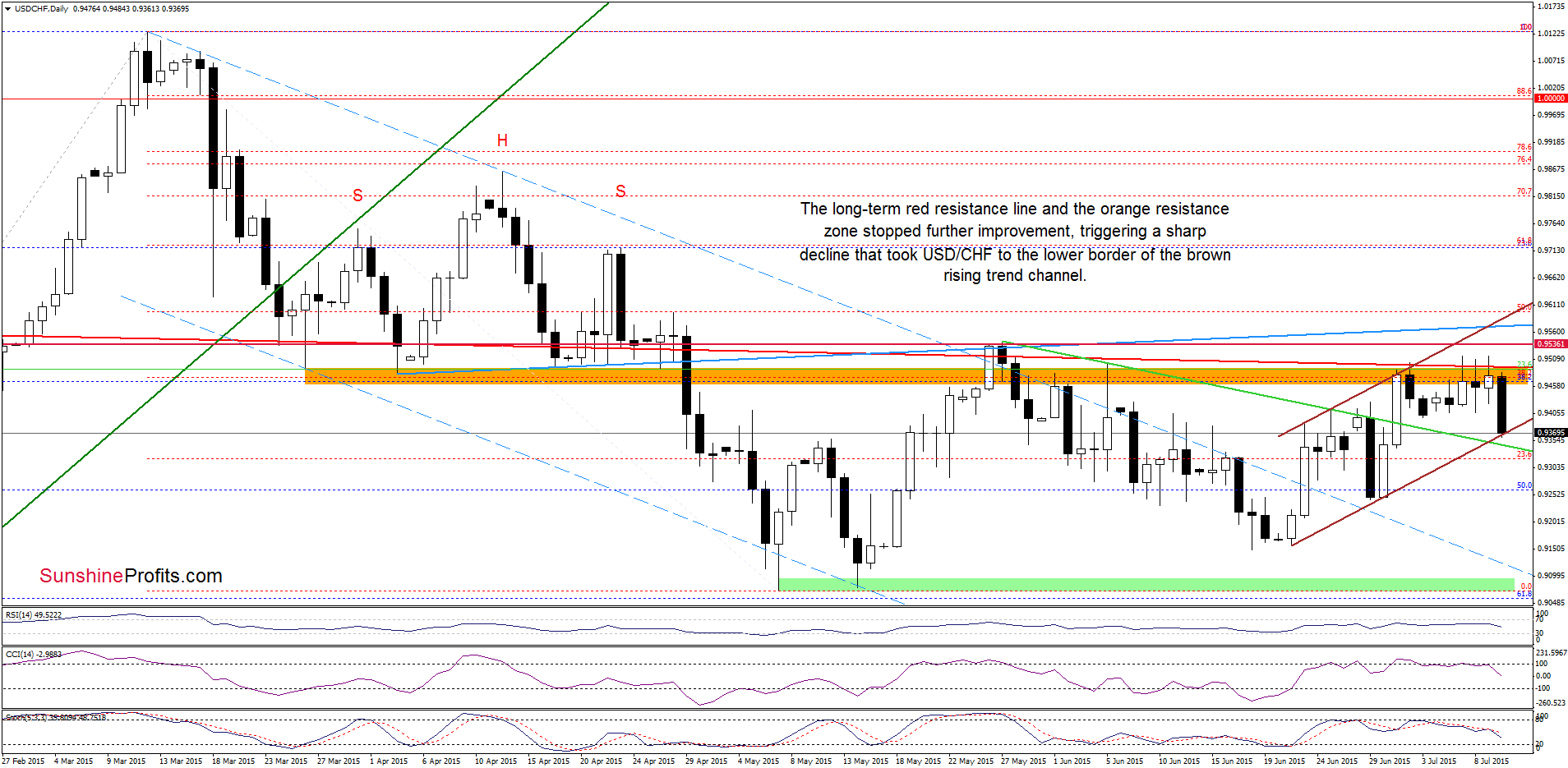Click the 0.92525 price axis value
The width and height of the screenshot is (1568, 768).
pyautogui.click(x=1551, y=494)
